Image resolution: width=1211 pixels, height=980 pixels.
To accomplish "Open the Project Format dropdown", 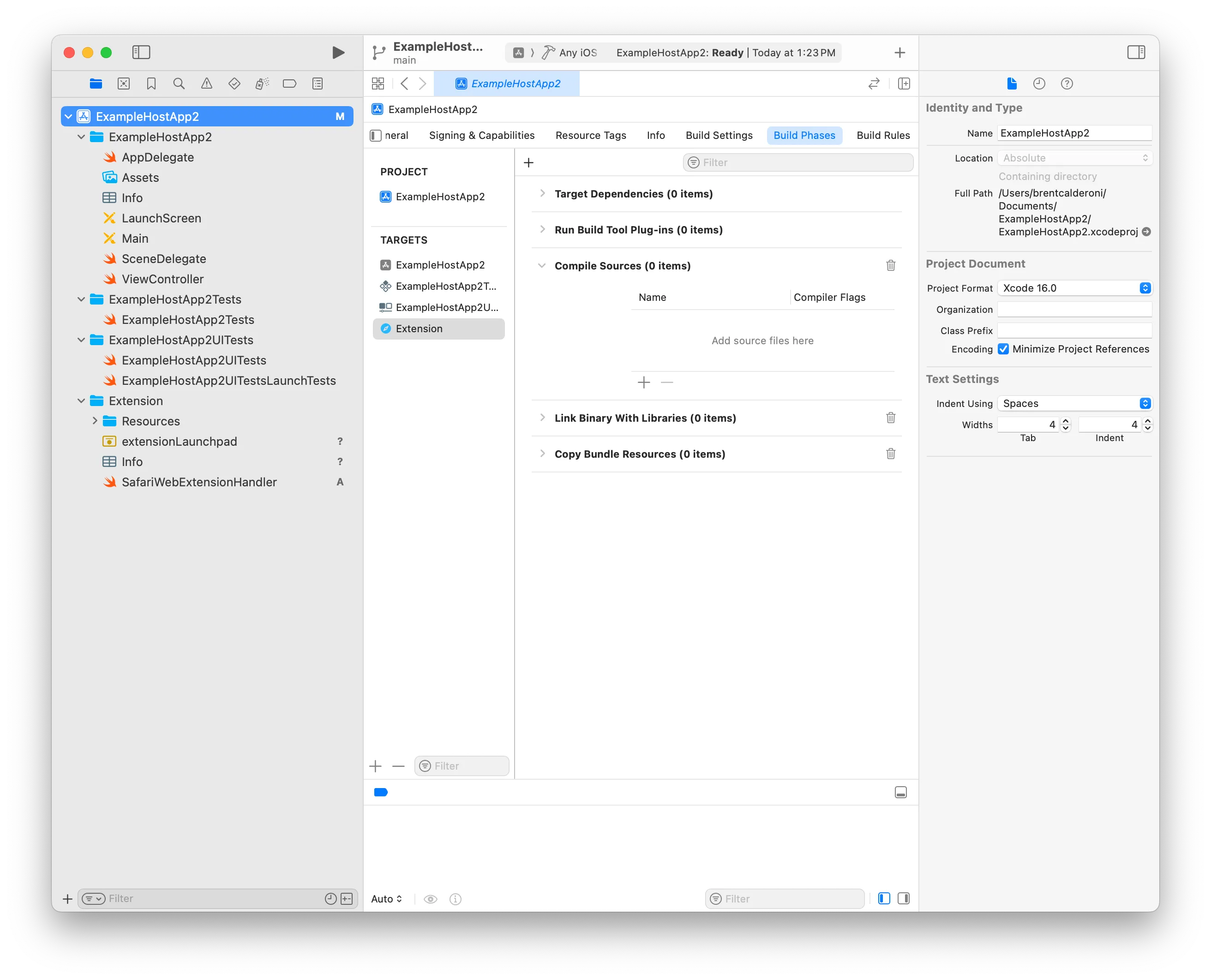I will pyautogui.click(x=1074, y=288).
